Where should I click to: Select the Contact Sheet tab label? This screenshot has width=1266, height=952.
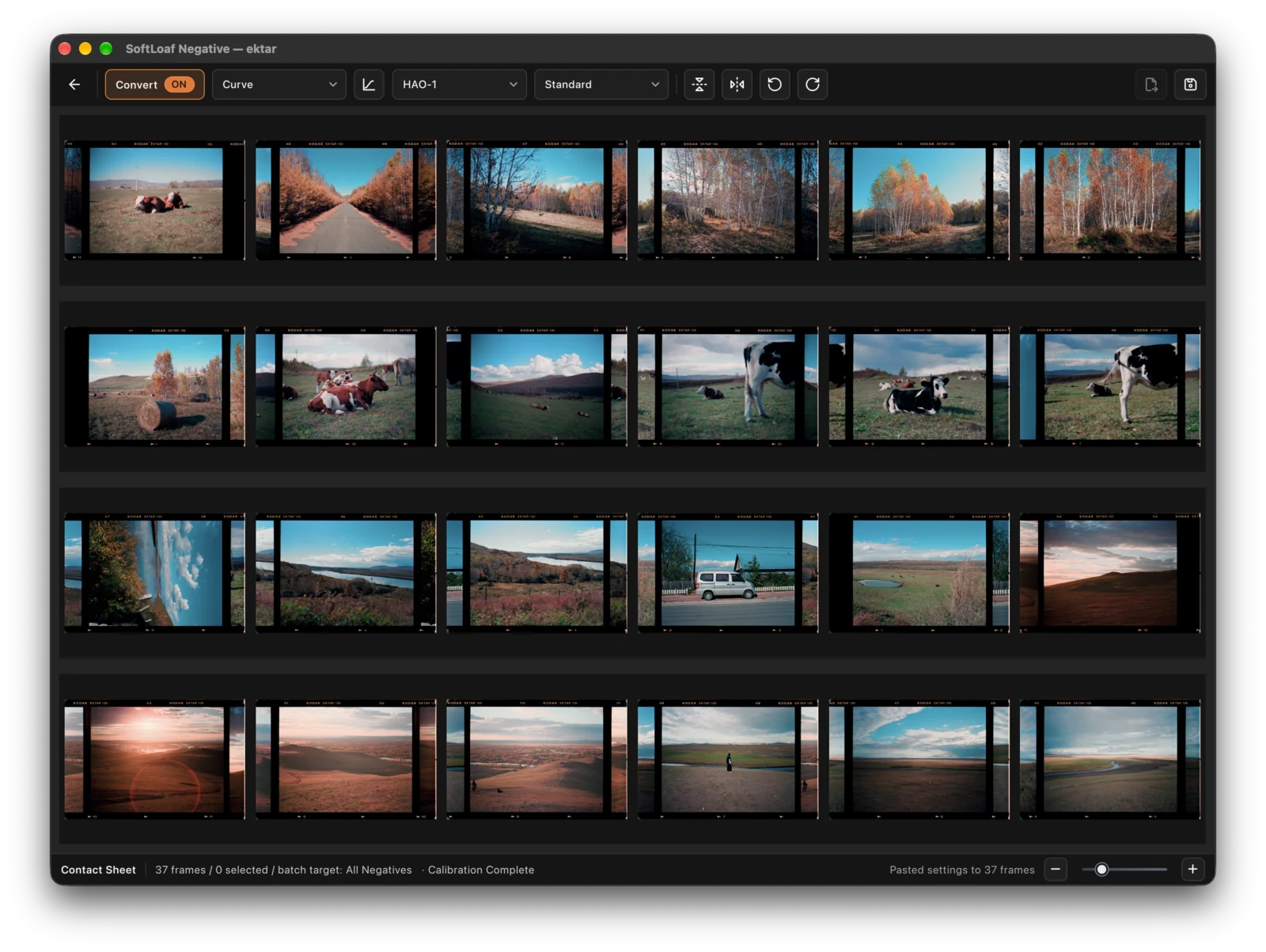tap(98, 870)
